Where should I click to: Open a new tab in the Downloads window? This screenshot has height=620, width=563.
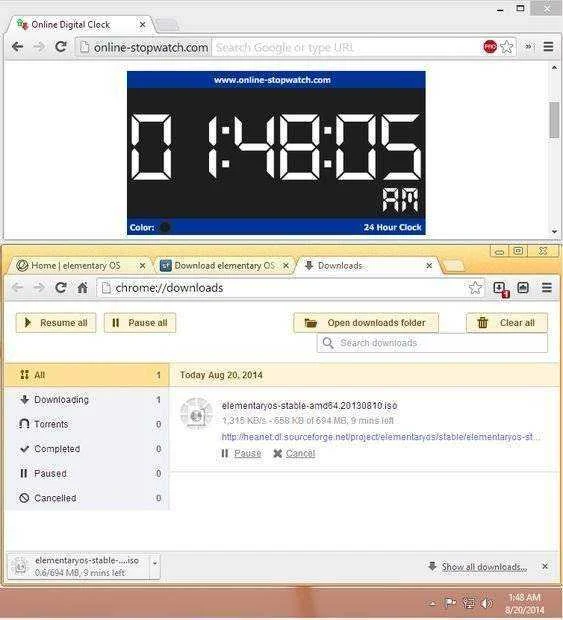[x=454, y=266]
